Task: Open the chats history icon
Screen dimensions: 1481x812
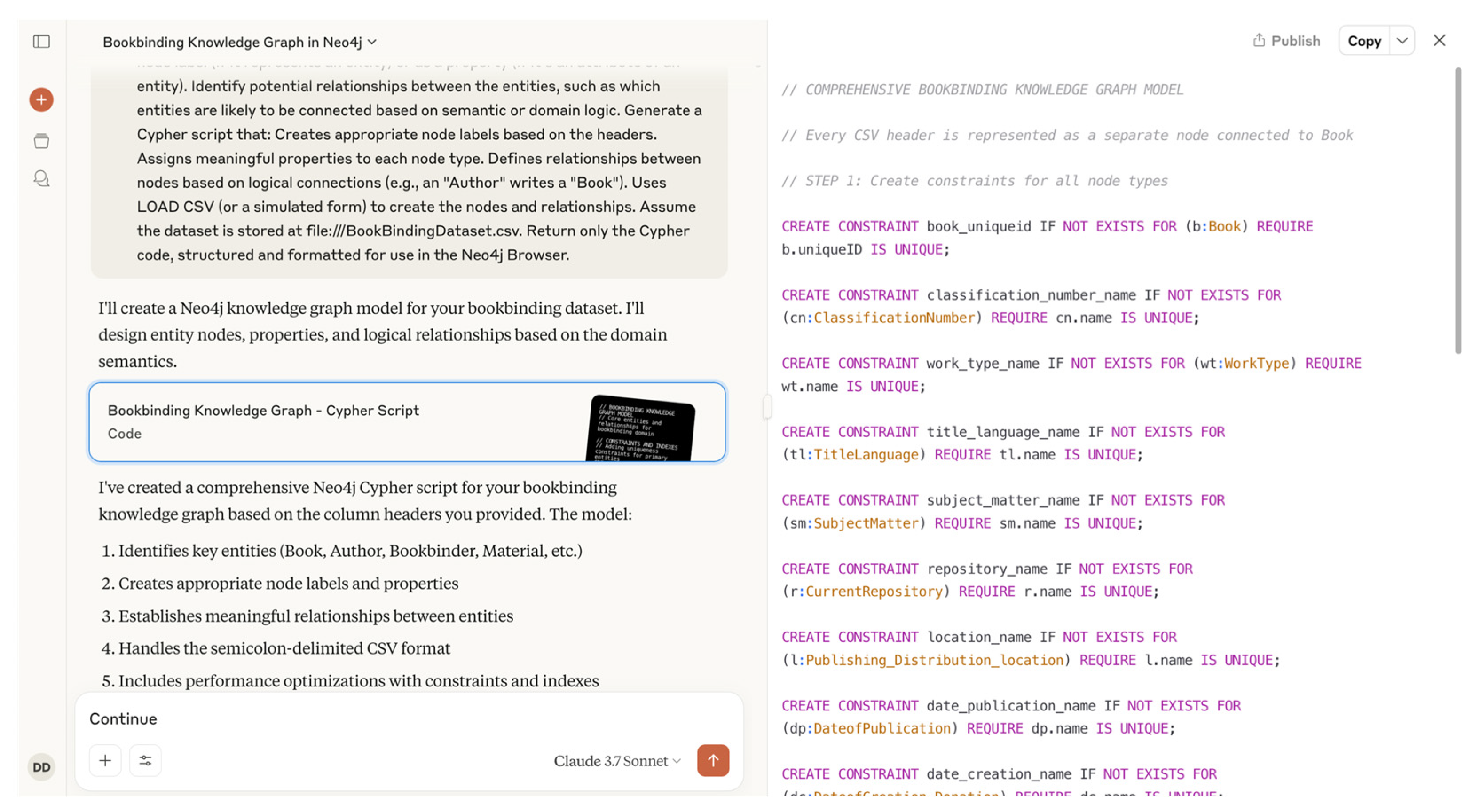Action: click(41, 179)
